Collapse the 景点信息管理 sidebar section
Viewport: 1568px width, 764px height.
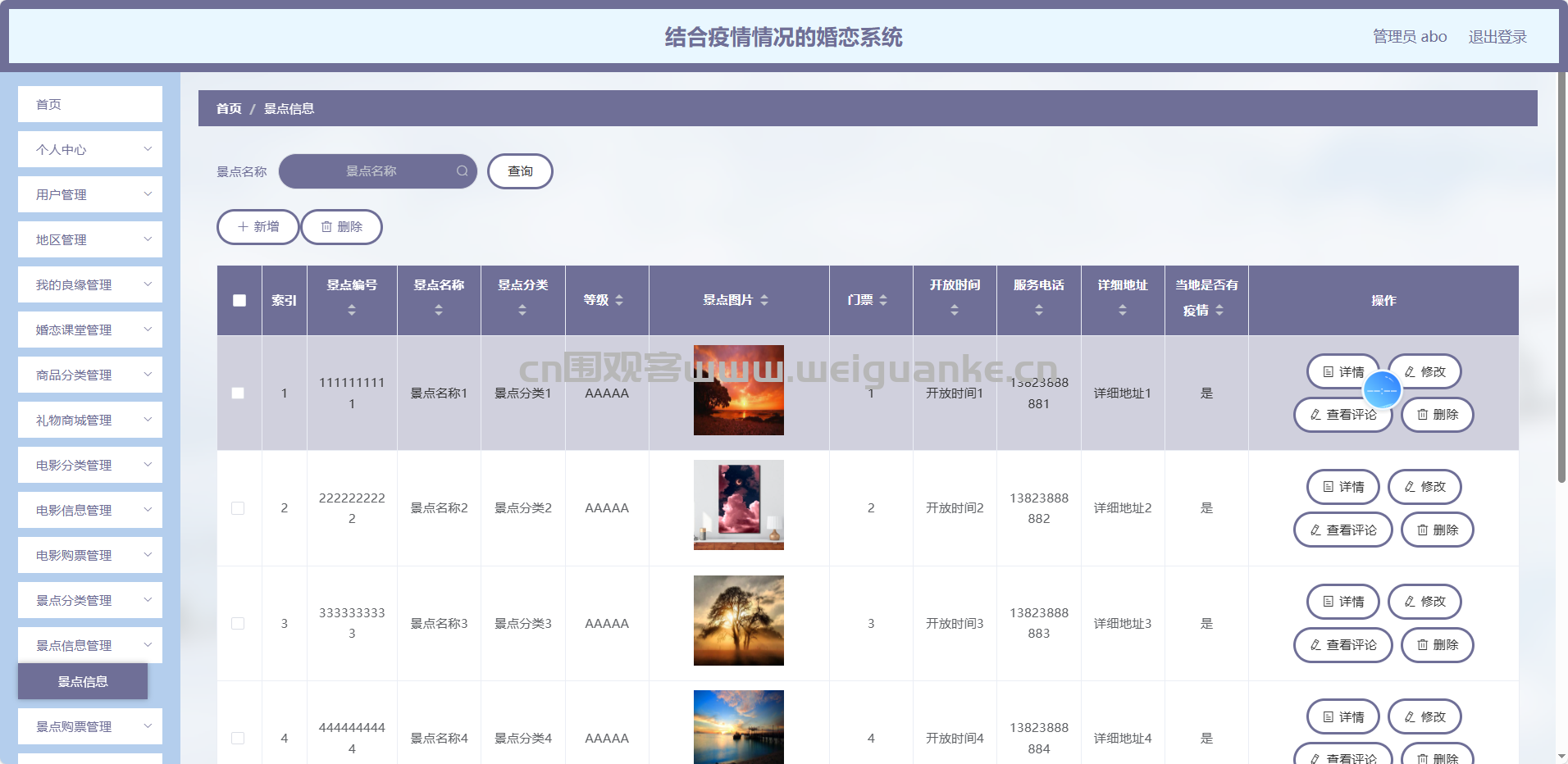pos(90,646)
